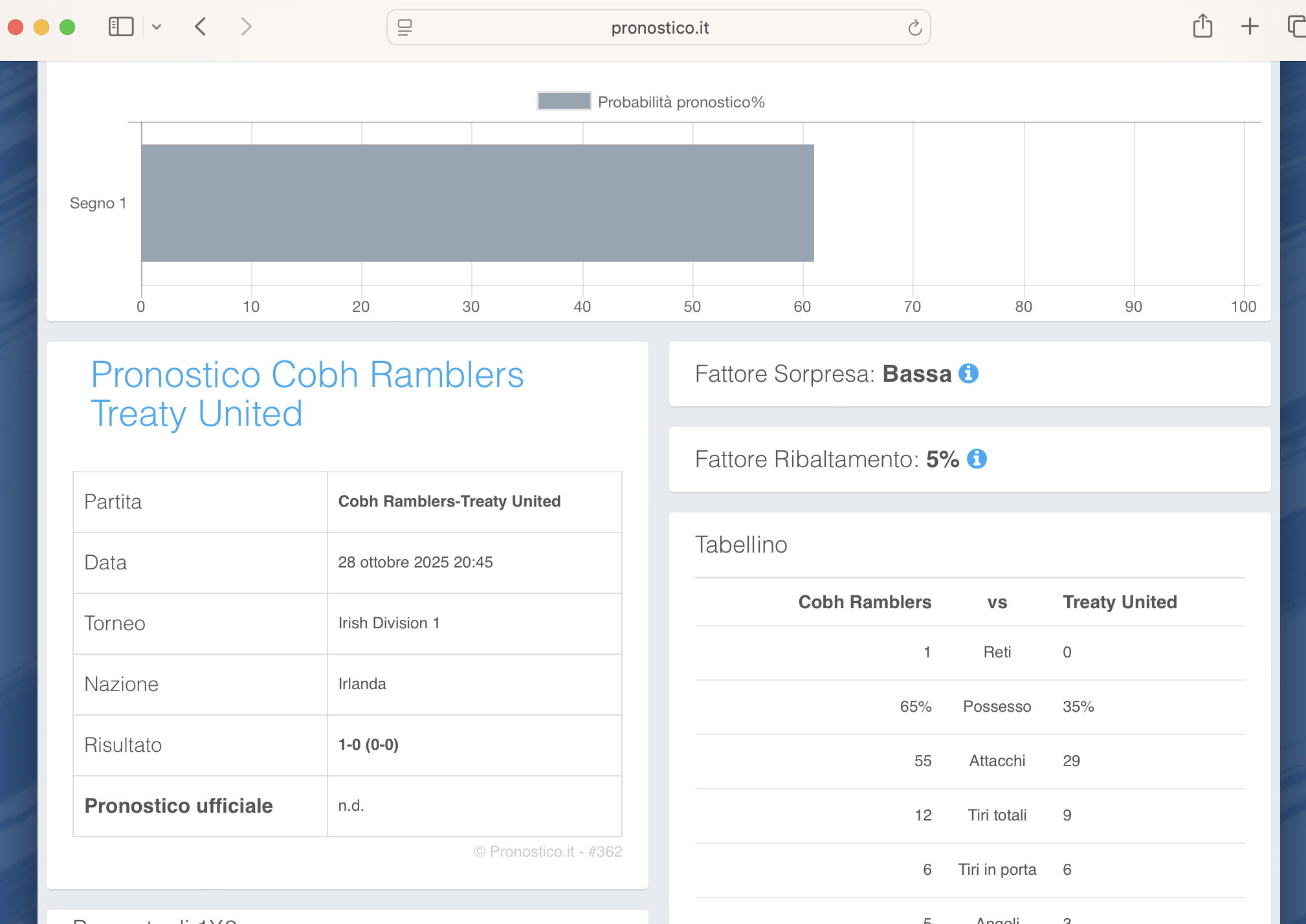Viewport: 1306px width, 924px height.
Task: Click the Fattore Ribaltamento info icon
Action: [977, 459]
